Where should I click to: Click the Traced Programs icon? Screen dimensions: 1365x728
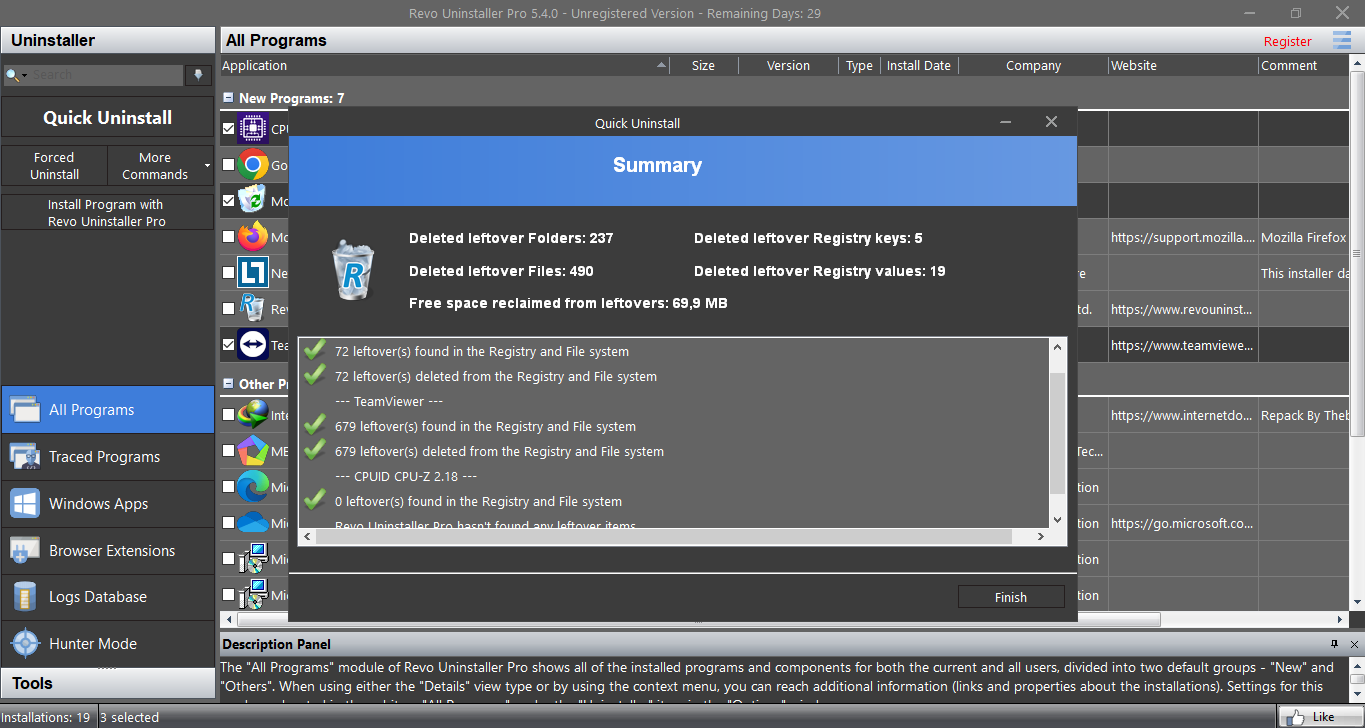click(x=25, y=457)
